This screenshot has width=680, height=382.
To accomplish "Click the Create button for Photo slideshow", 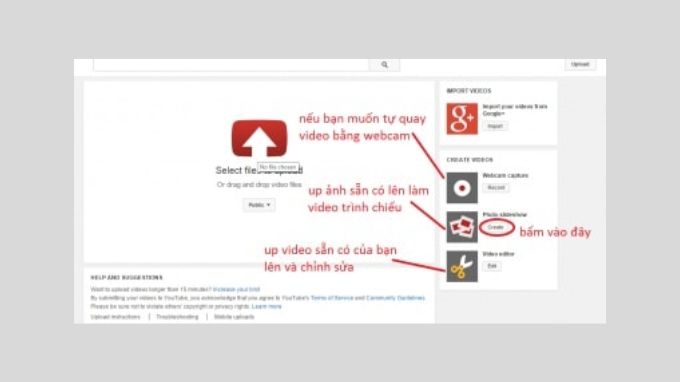I will [x=495, y=227].
